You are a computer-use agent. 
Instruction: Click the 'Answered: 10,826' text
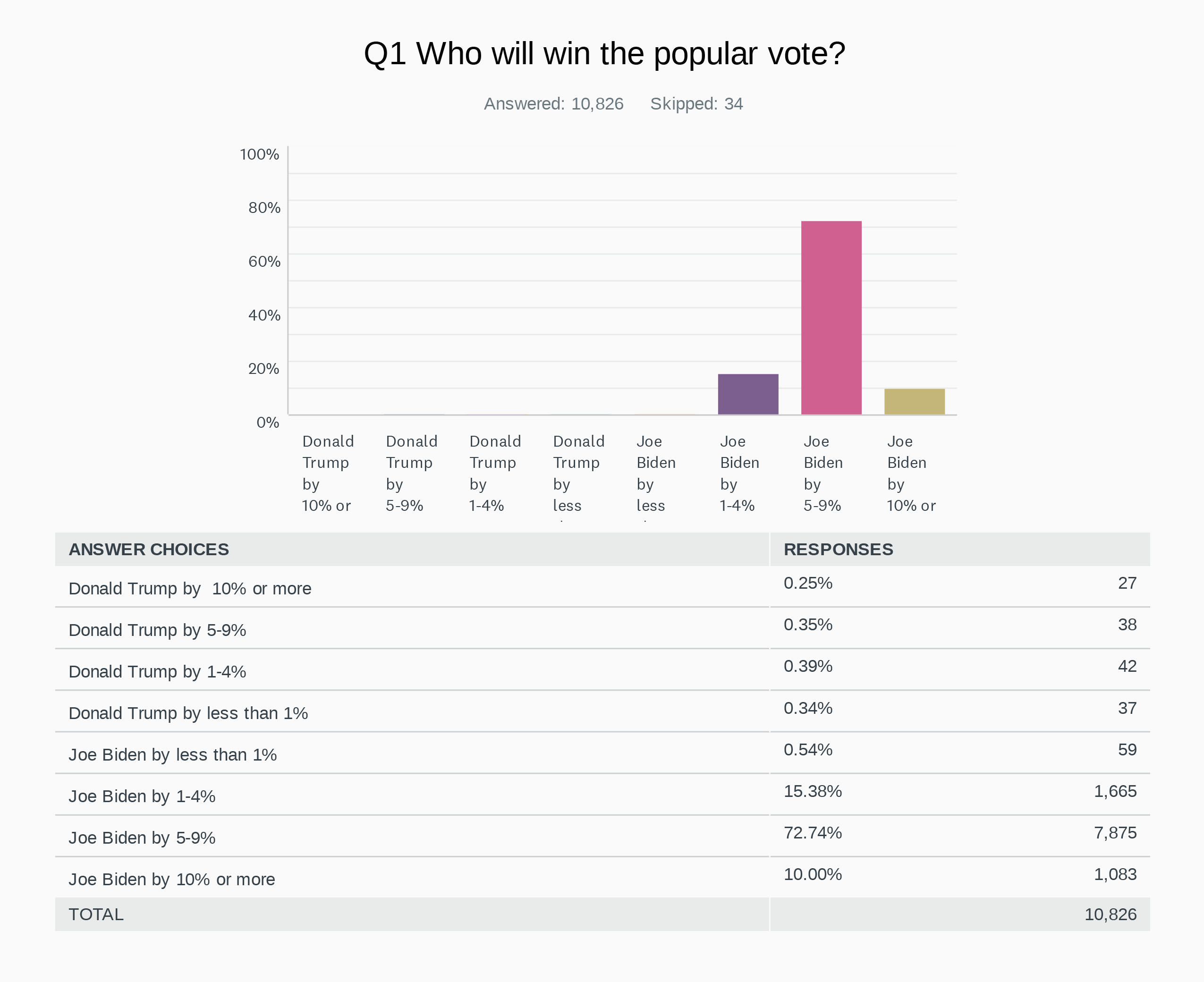[553, 104]
